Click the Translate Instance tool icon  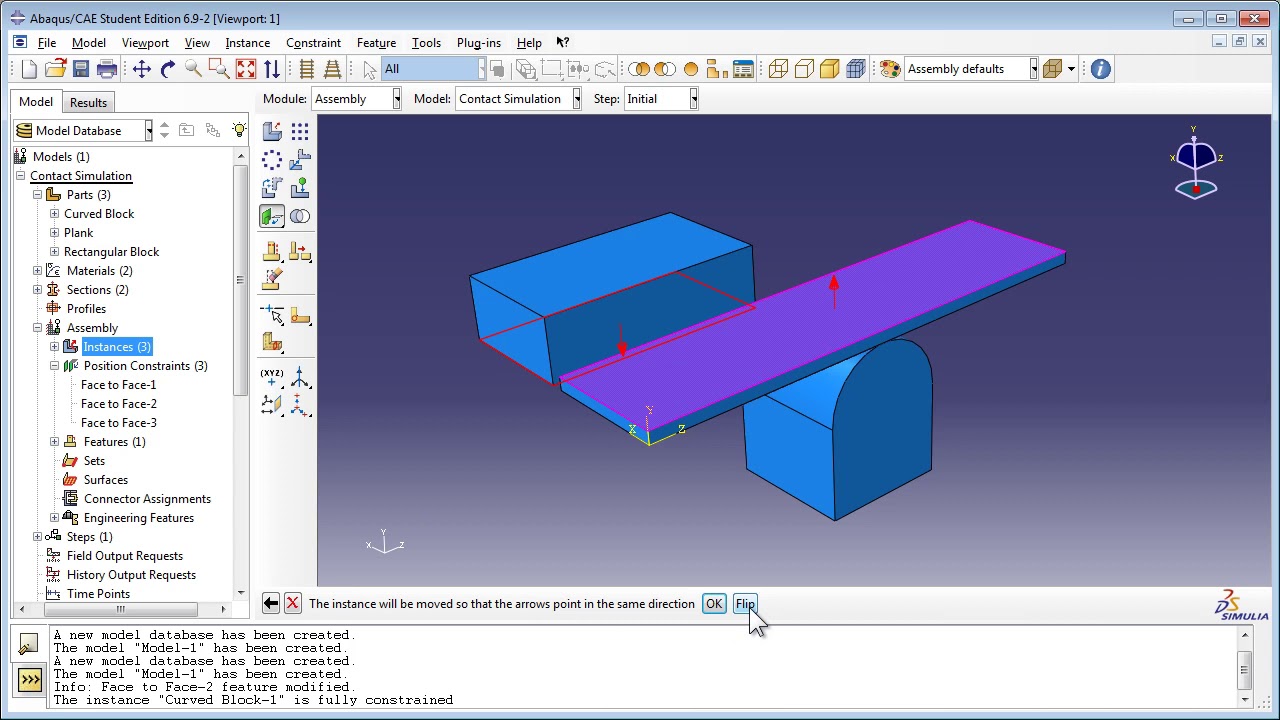point(300,159)
